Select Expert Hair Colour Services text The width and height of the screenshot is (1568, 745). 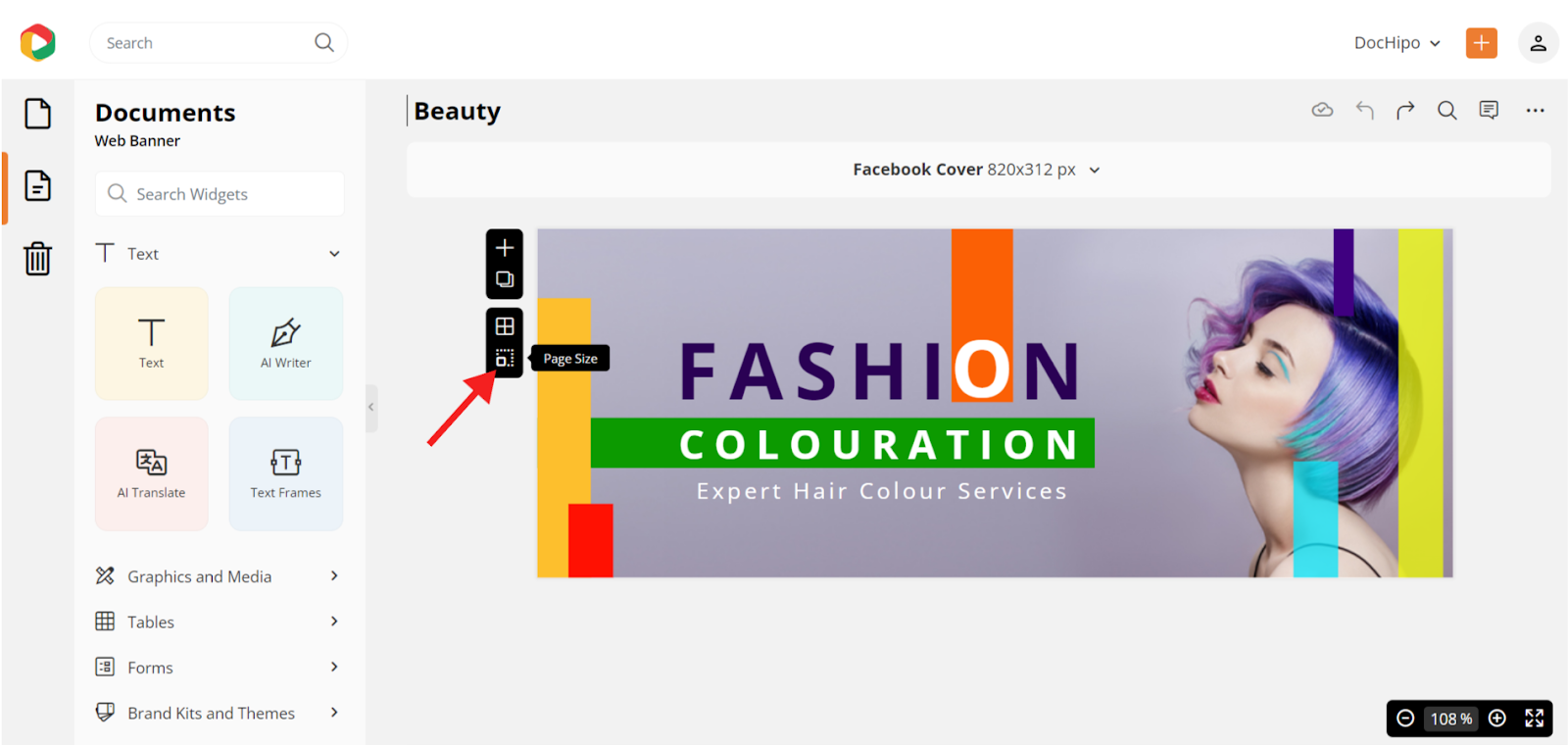[882, 491]
